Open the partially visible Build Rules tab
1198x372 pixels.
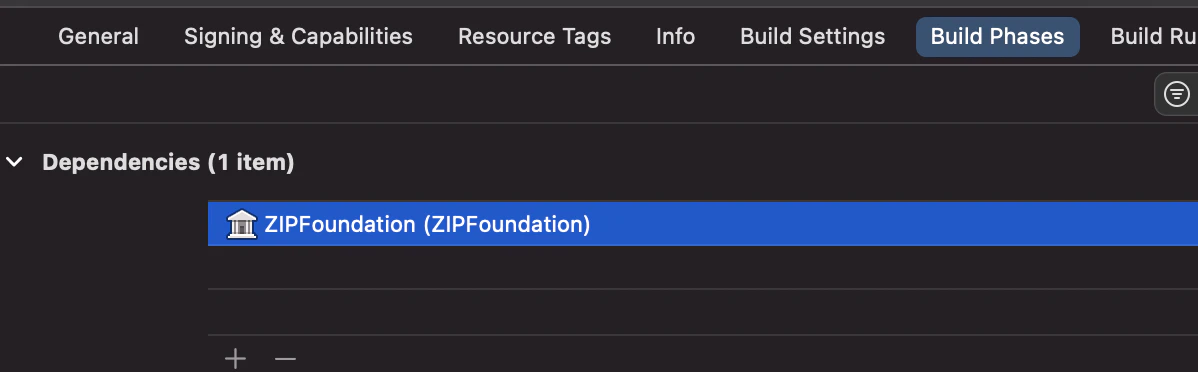point(1154,37)
